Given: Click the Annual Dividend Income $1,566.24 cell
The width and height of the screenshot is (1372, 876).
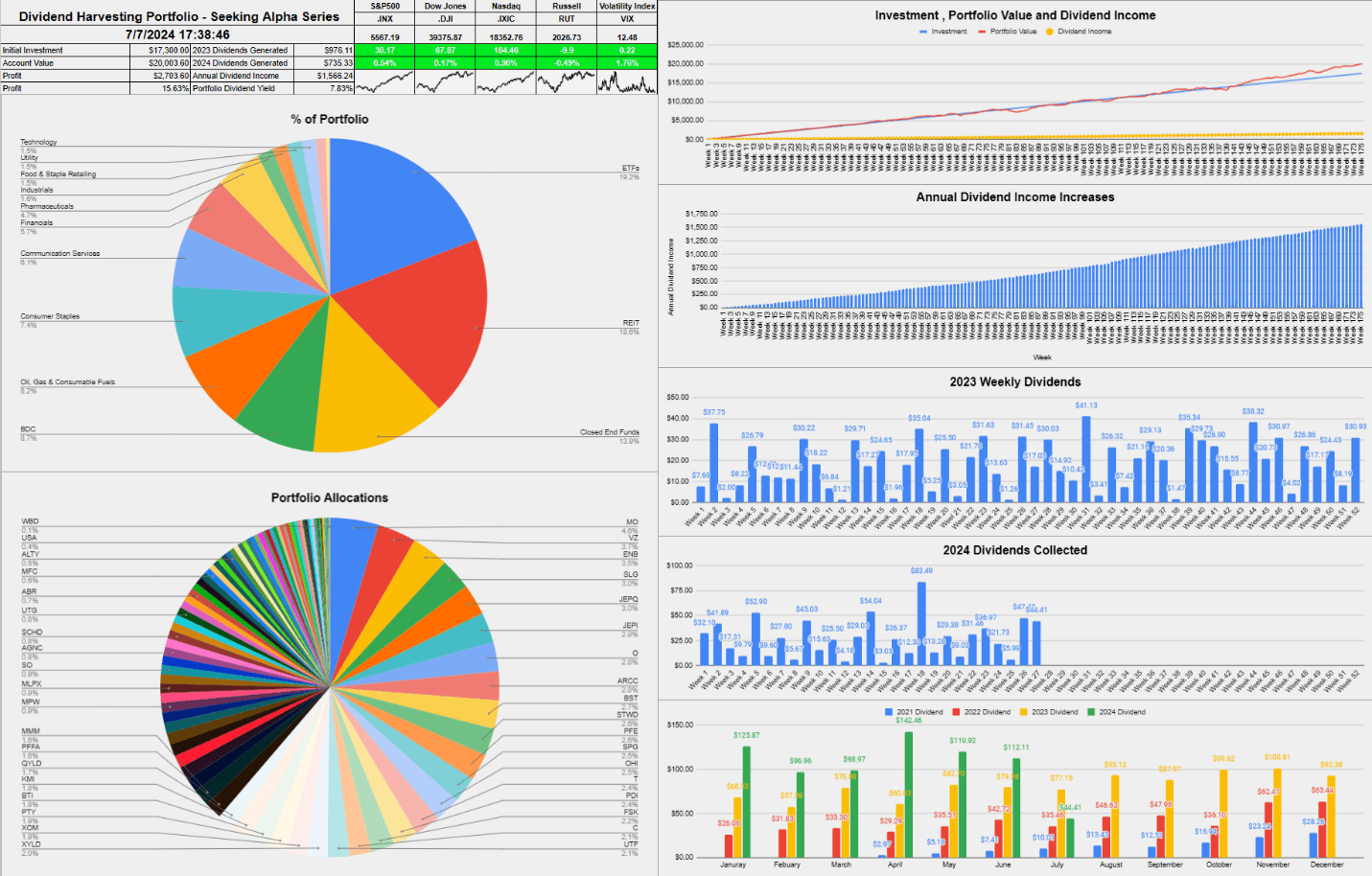Looking at the screenshot, I should point(324,75).
